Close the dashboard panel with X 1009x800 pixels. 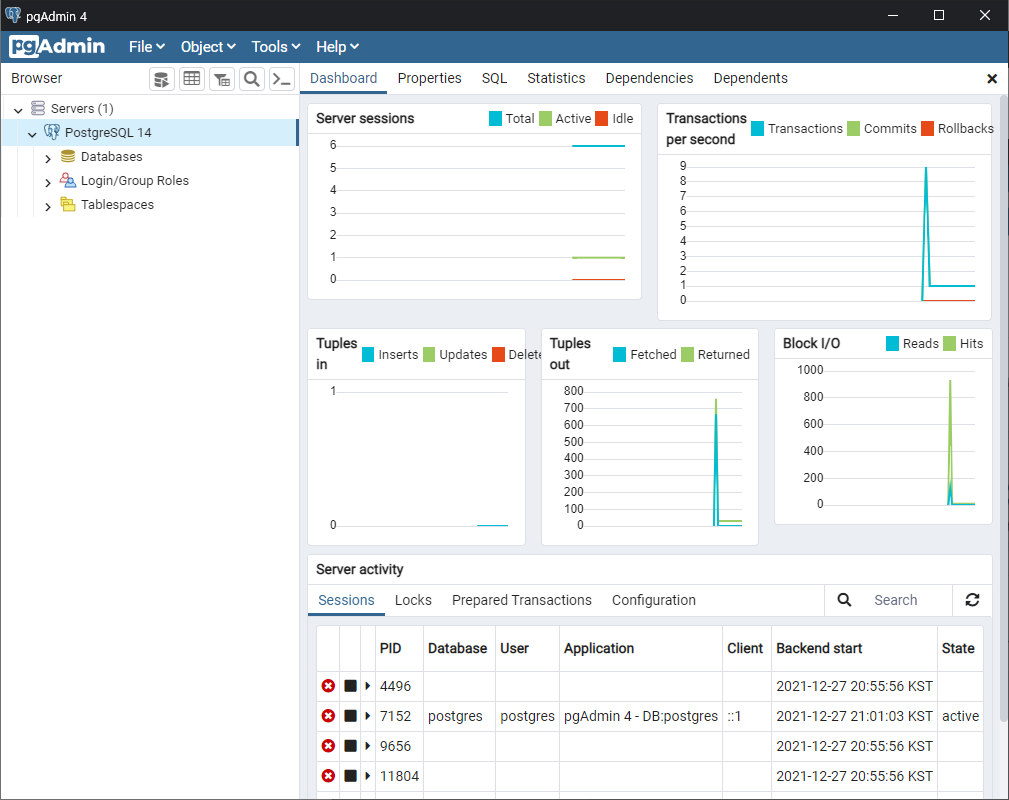tap(992, 79)
